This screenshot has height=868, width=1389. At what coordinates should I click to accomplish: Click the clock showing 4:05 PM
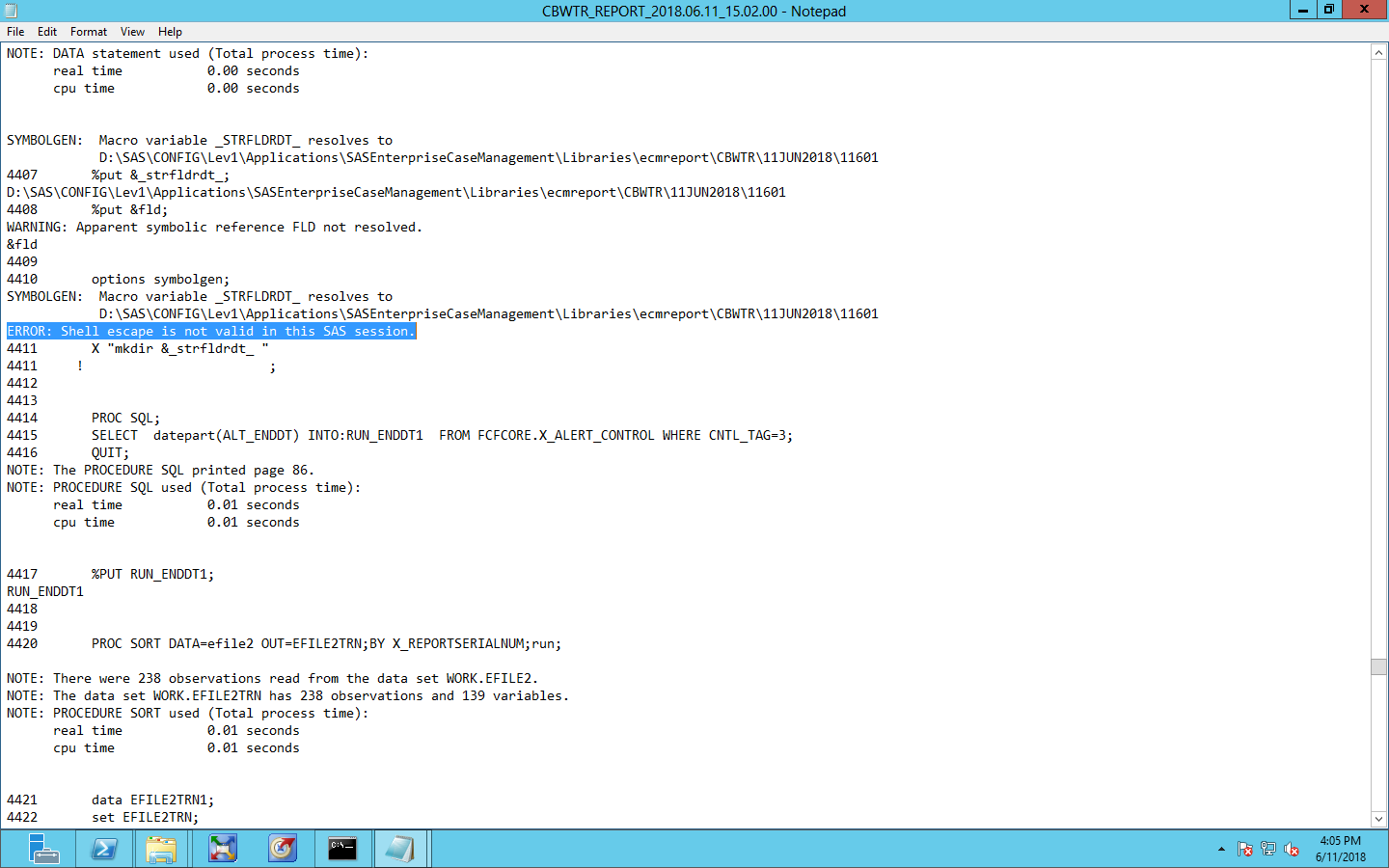point(1339,849)
